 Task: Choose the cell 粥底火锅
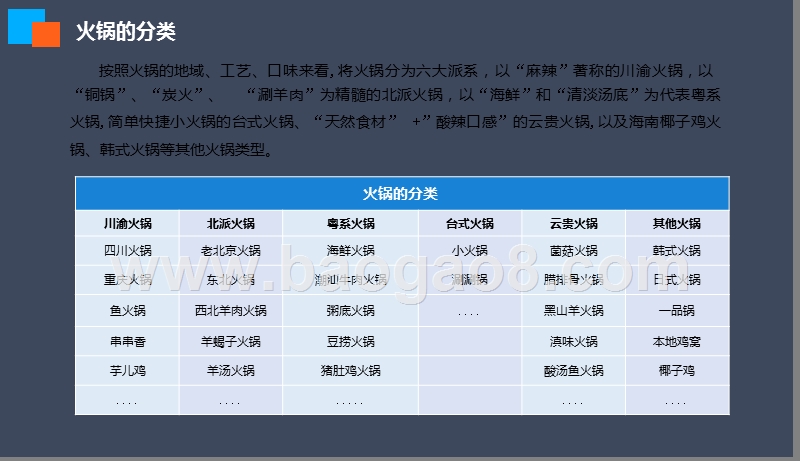coord(351,310)
